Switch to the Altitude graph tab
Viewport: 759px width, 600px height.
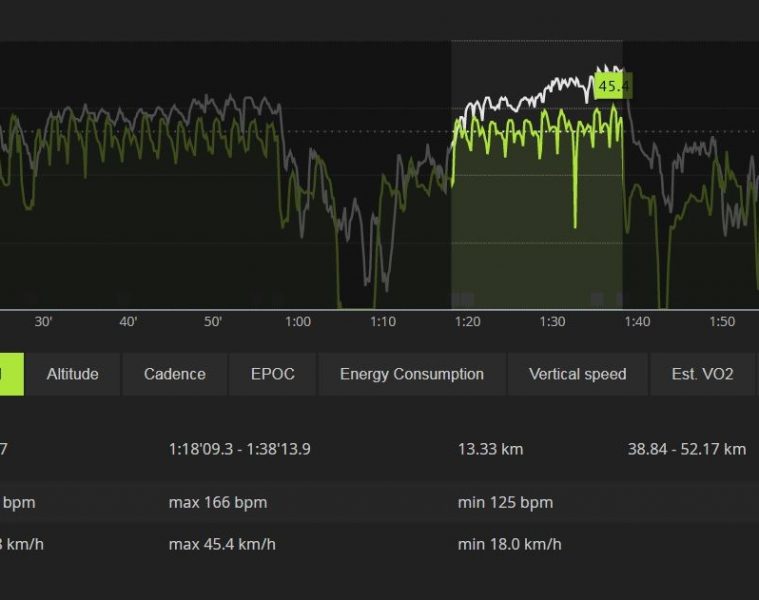(72, 374)
